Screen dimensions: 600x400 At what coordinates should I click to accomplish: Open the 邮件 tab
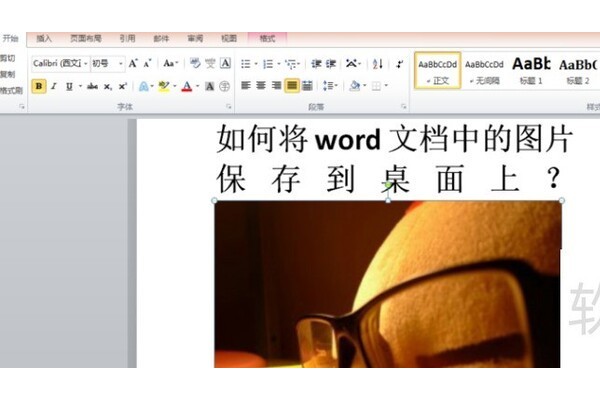(x=161, y=38)
